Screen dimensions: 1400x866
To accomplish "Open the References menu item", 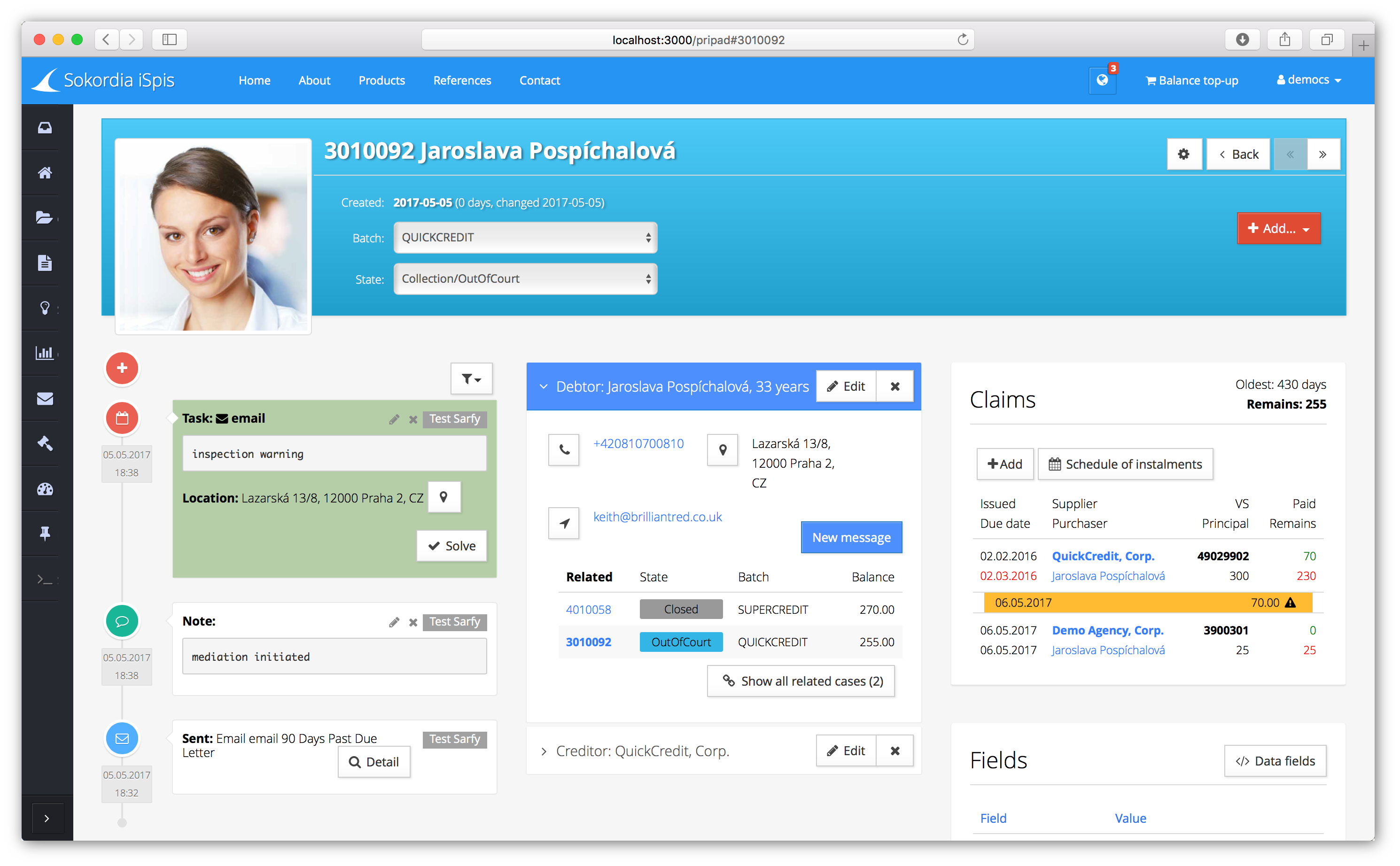I will (462, 80).
